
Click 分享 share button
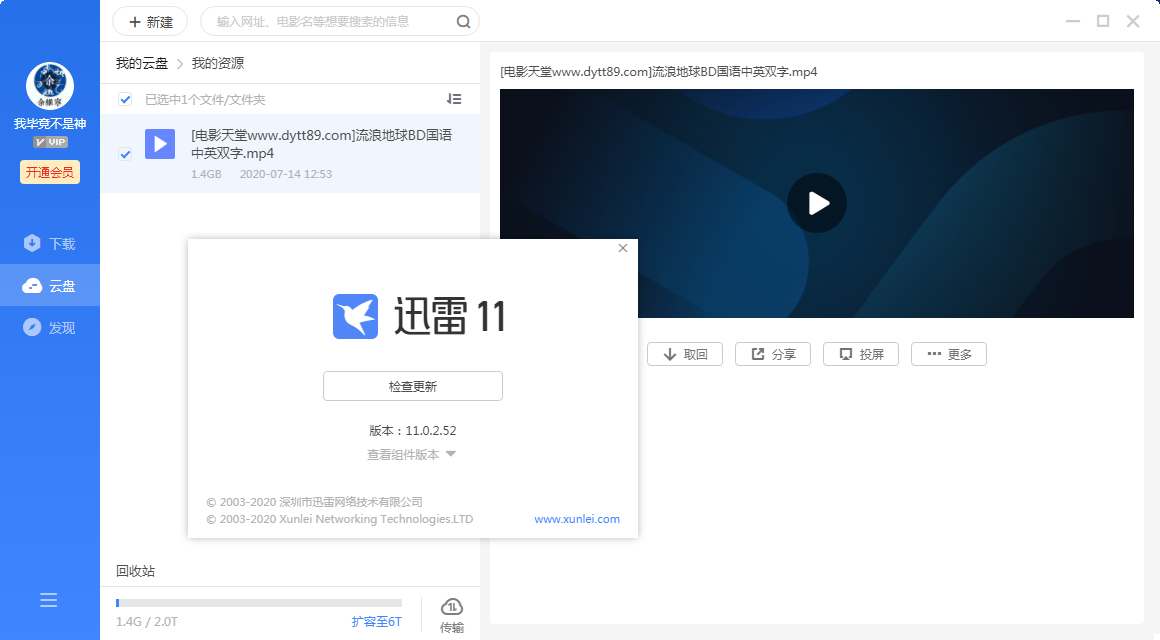pos(773,354)
